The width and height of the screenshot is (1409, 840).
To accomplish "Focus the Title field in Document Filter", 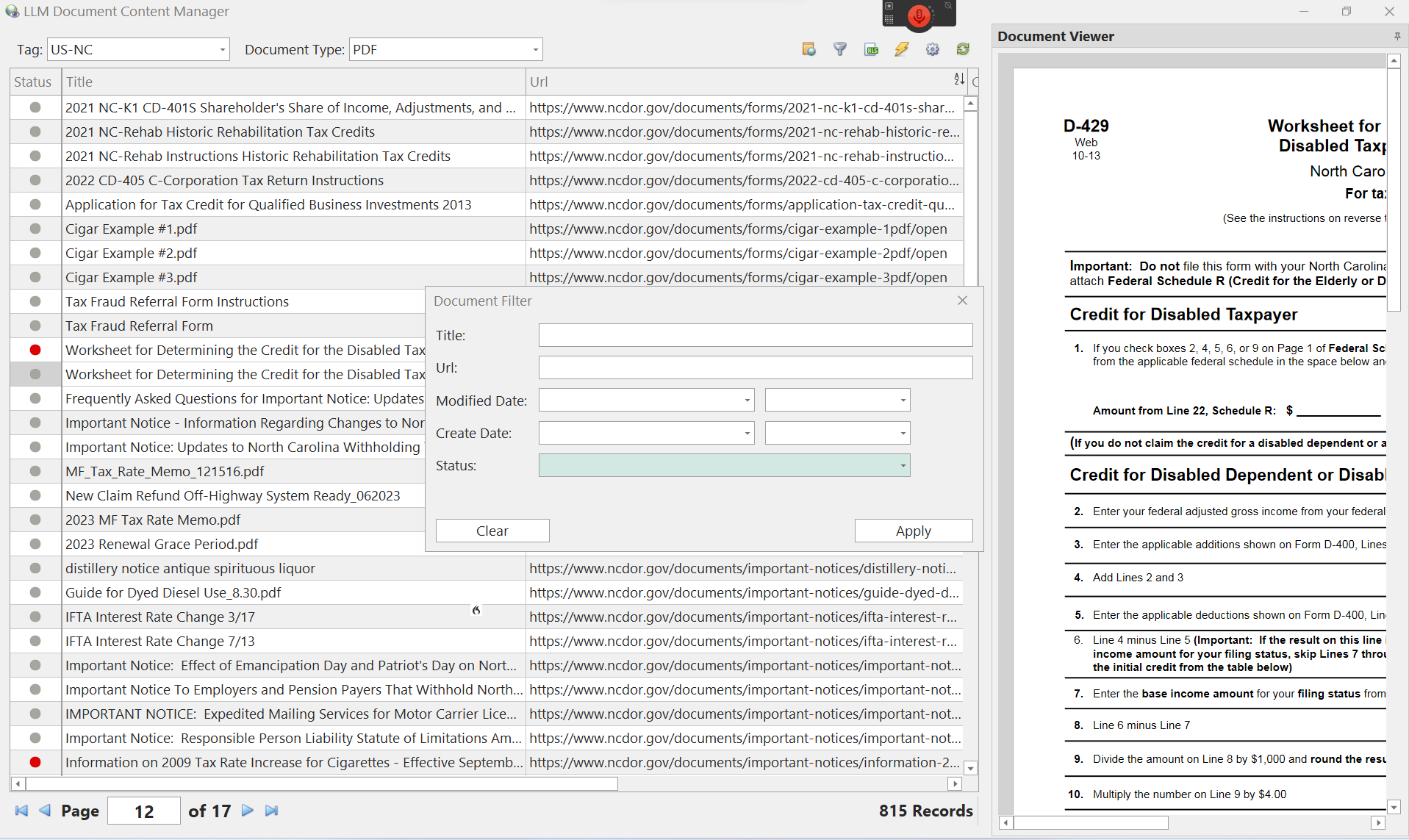I will 756,335.
